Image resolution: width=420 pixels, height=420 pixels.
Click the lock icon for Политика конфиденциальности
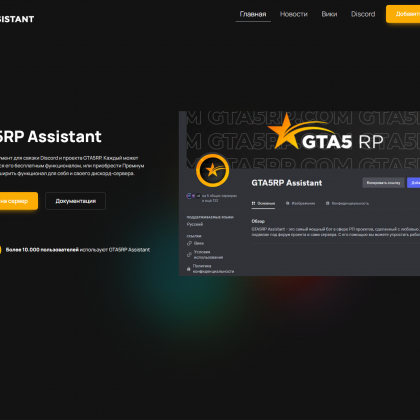pos(189,269)
